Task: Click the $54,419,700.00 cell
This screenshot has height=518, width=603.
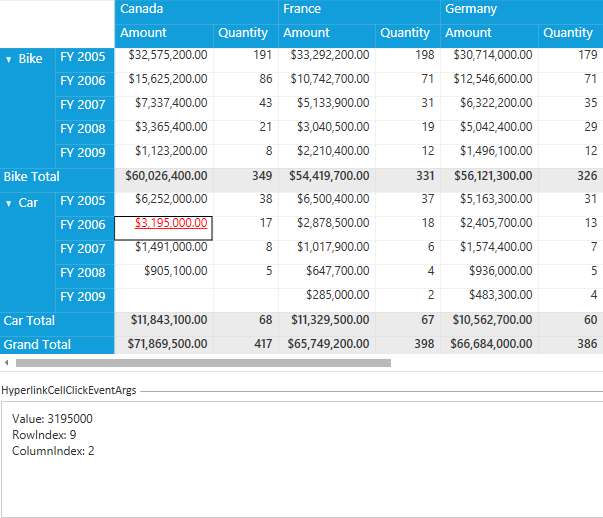Action: 327,180
